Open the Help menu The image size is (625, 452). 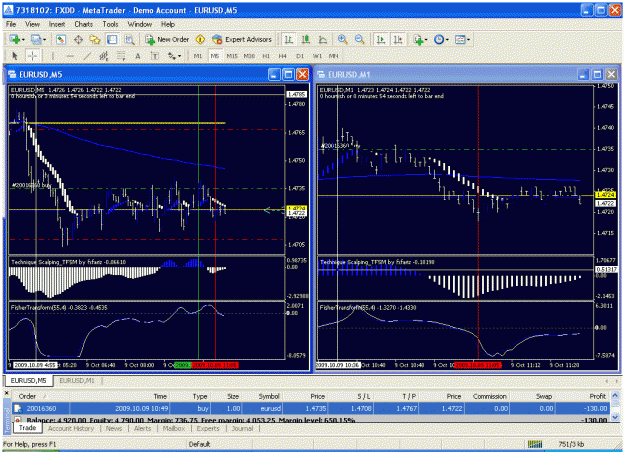168,24
